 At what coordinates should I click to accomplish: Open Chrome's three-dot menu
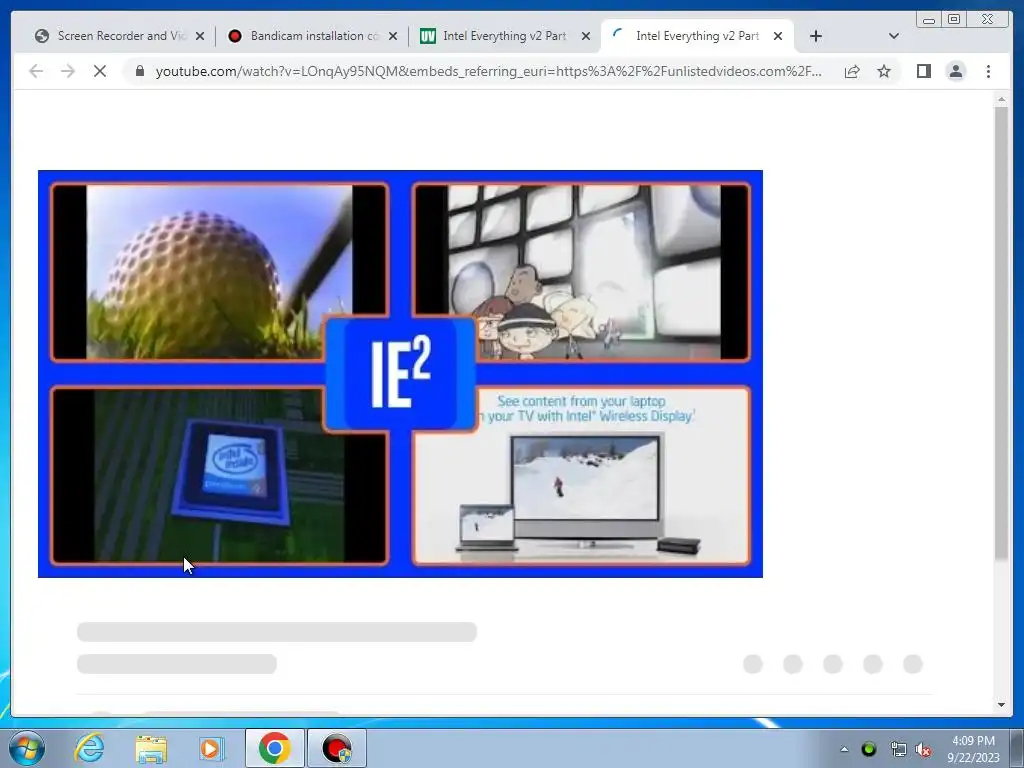988,71
